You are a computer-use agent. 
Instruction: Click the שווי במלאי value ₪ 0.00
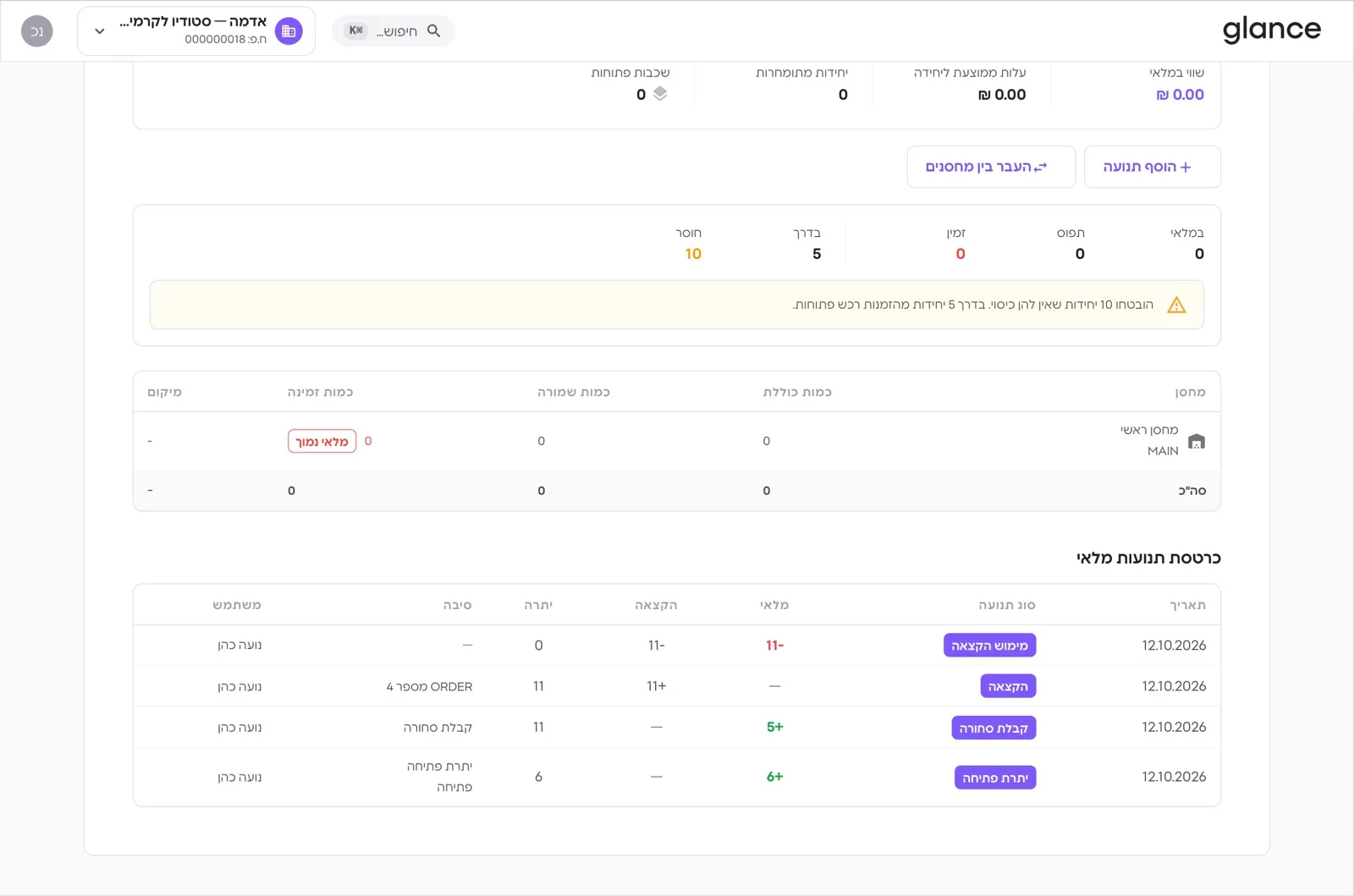(1180, 95)
